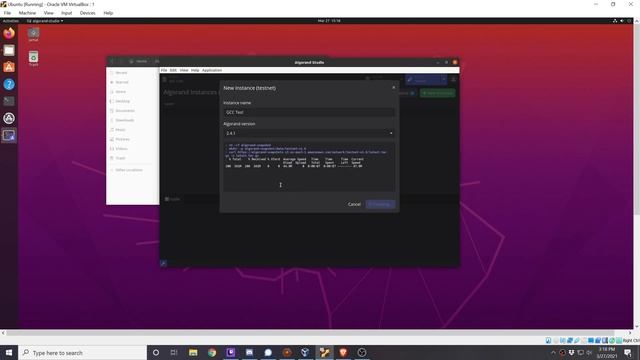640x360 pixels.
Task: Open the Edit menu in Algorand Studio
Action: pos(173,70)
